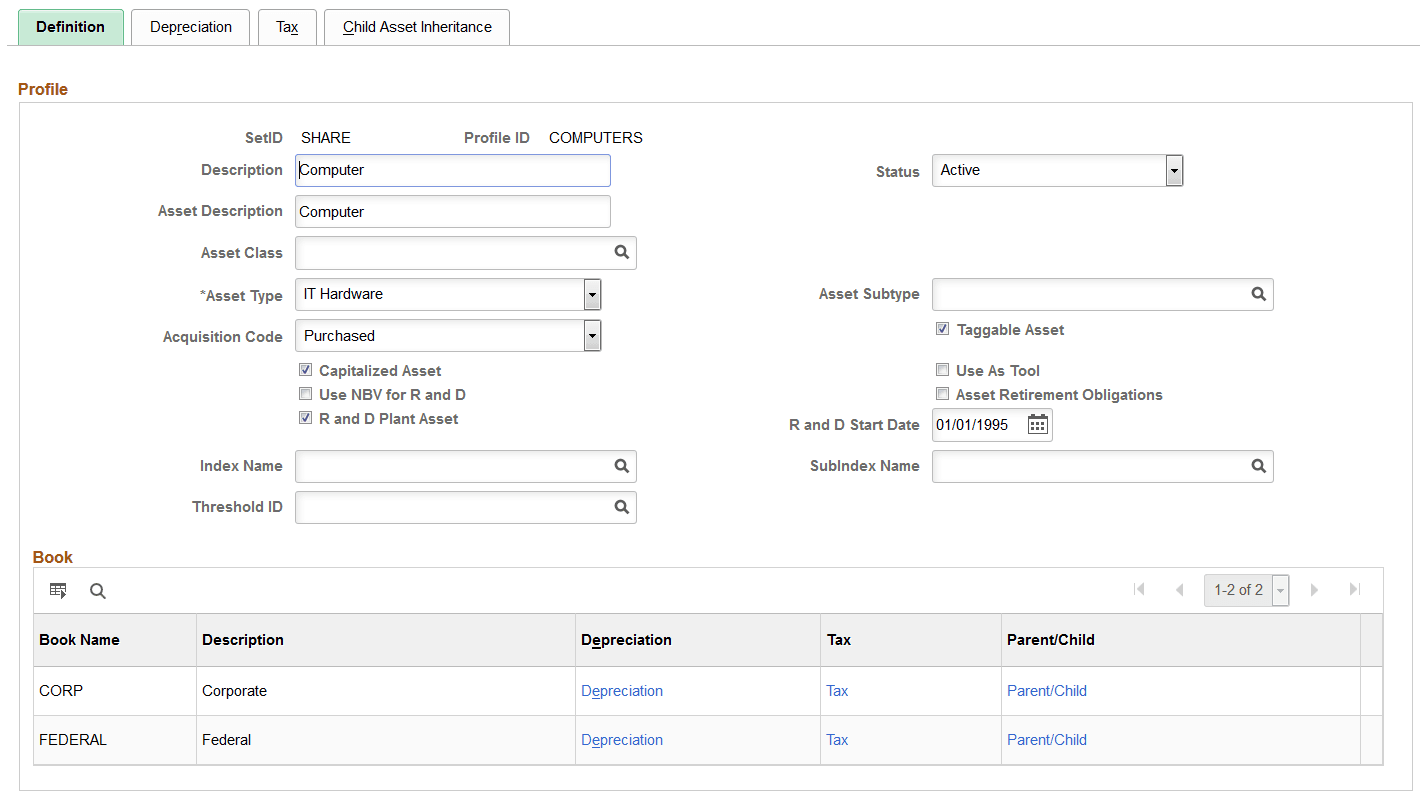
Task: Open the Asset Subtype lookup magnifier
Action: coord(1258,294)
